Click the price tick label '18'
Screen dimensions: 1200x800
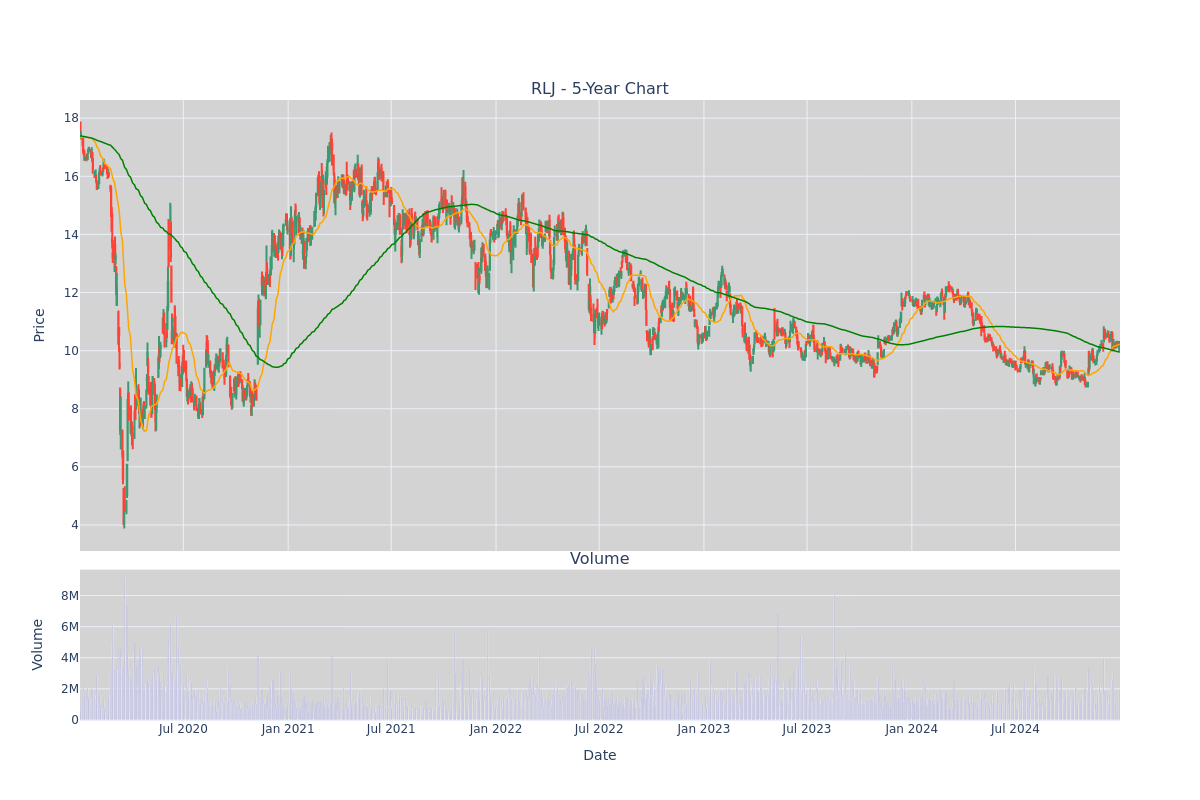pos(71,118)
